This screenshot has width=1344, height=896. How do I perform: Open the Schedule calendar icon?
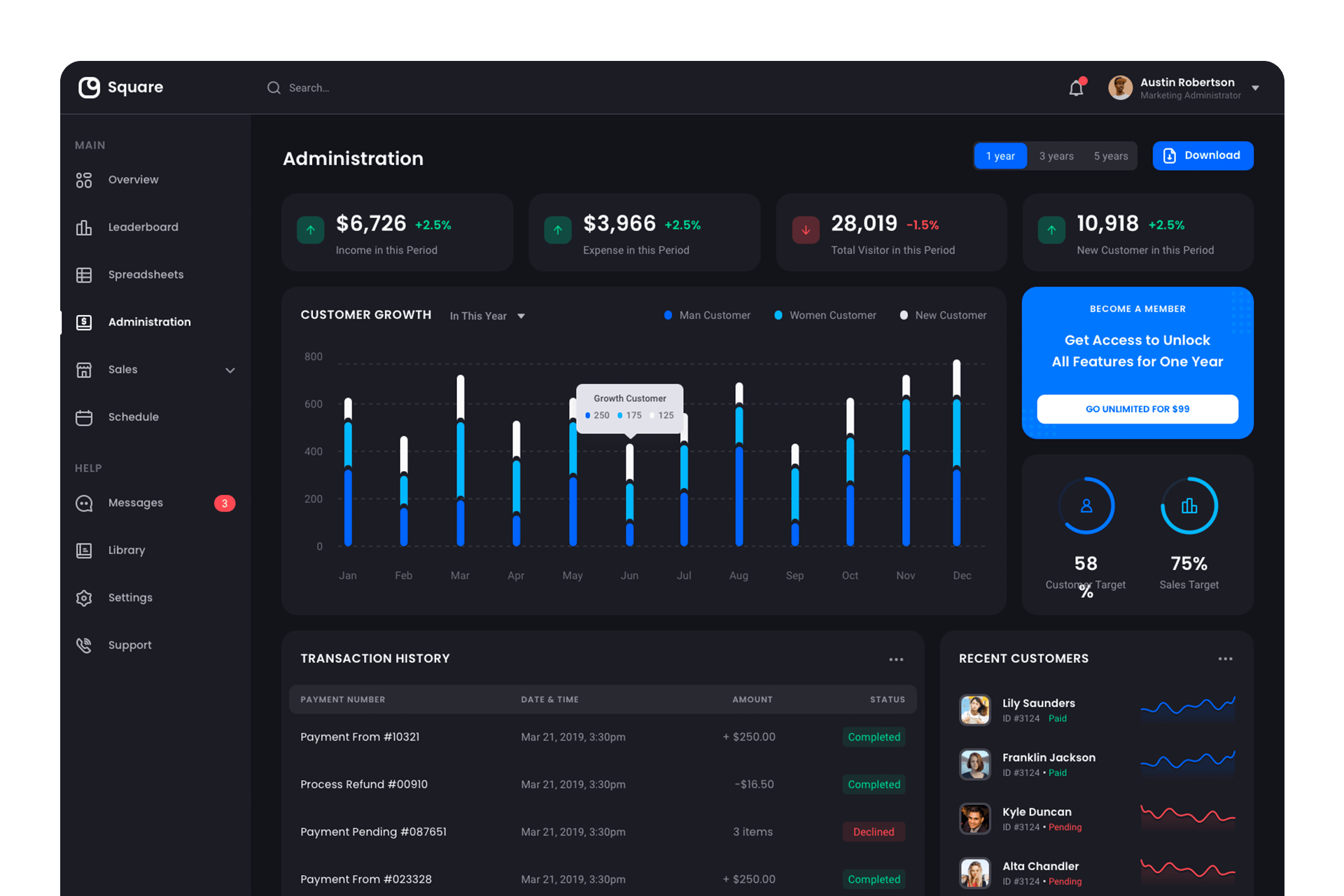point(84,417)
